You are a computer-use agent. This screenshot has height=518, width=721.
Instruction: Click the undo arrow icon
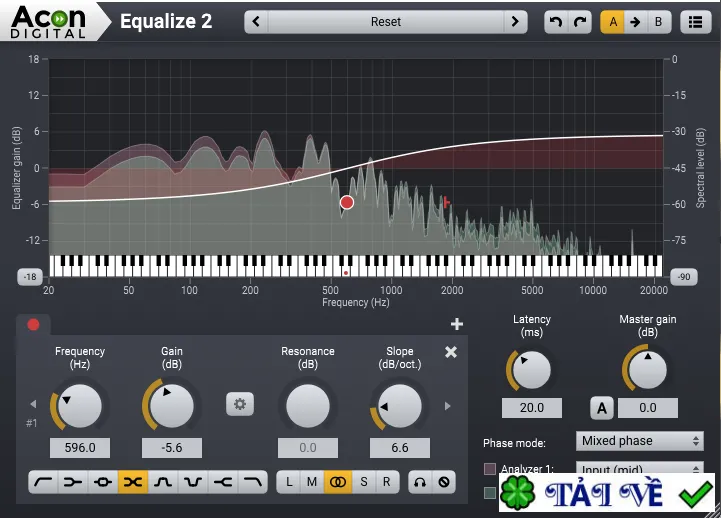[556, 22]
